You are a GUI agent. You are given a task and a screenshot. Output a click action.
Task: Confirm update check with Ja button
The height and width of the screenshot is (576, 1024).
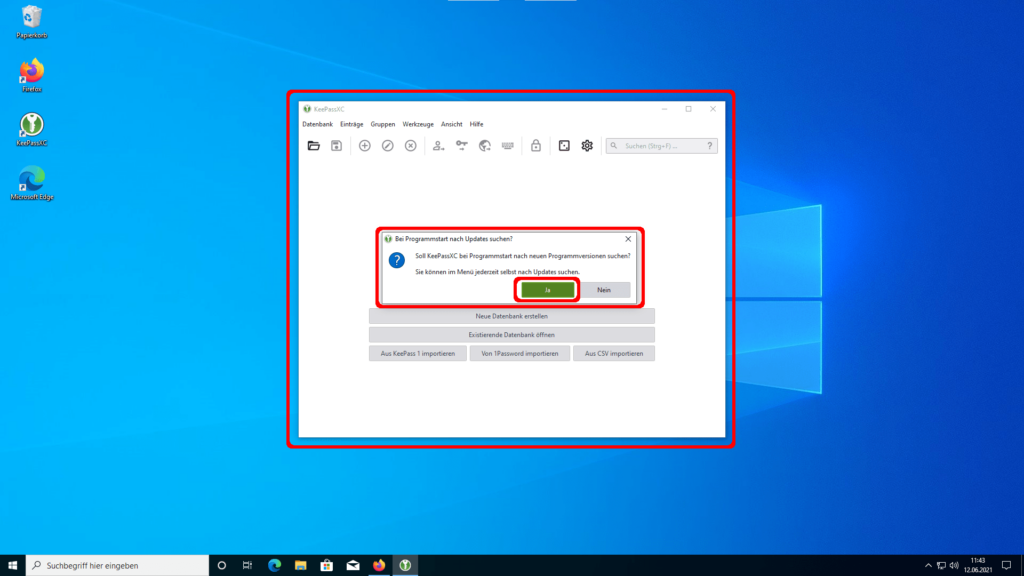click(547, 290)
